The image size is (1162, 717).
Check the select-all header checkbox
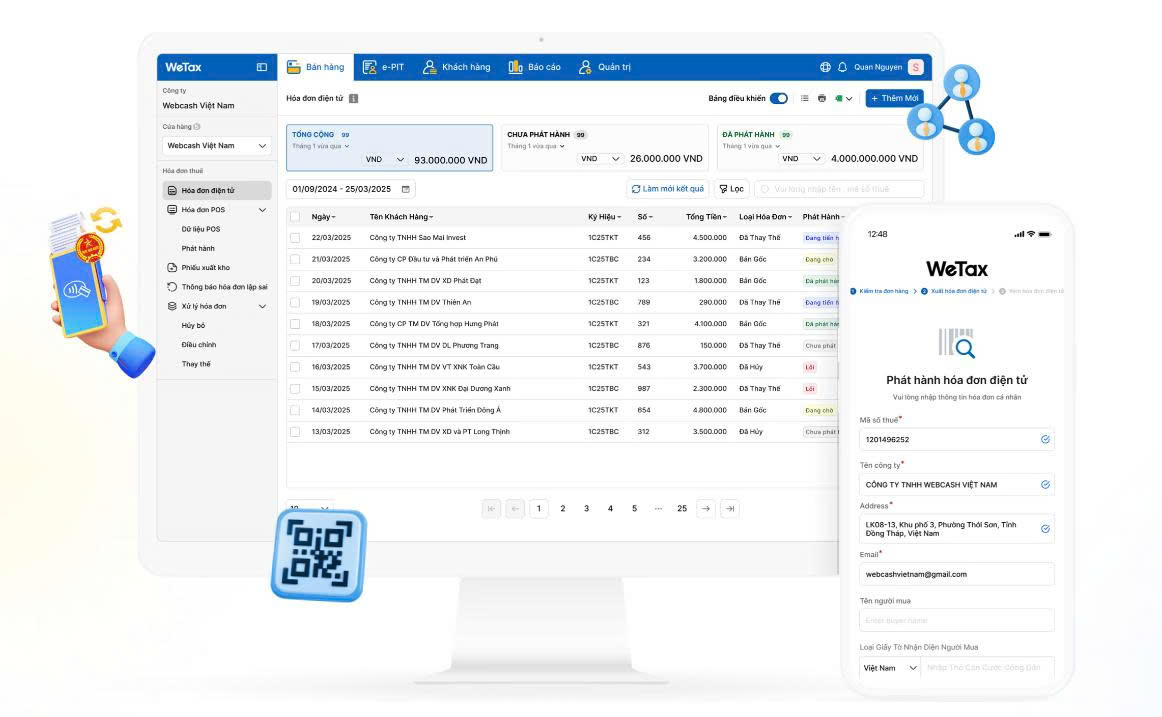295,217
